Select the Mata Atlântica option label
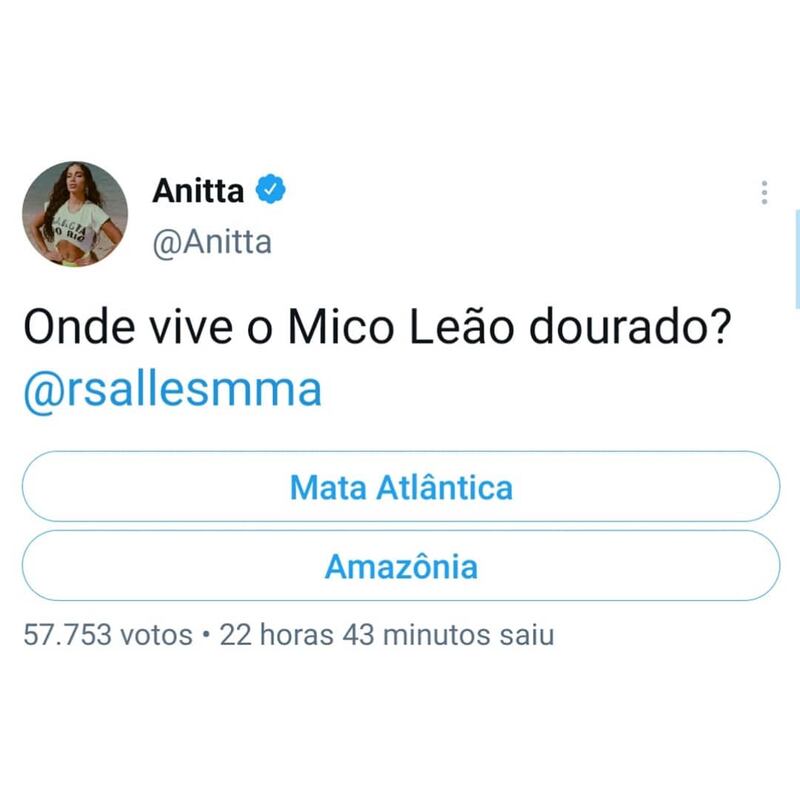 coord(401,487)
